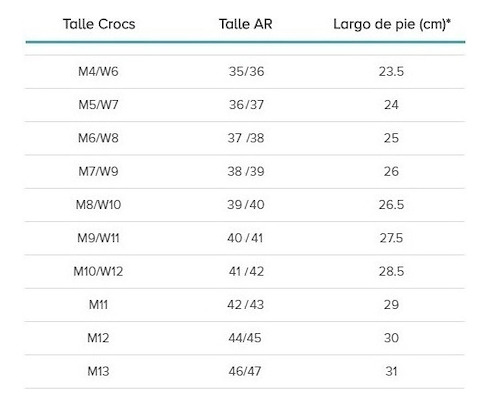The height and width of the screenshot is (407, 489).
Task: Click the Talle AR column header
Action: coord(246,24)
